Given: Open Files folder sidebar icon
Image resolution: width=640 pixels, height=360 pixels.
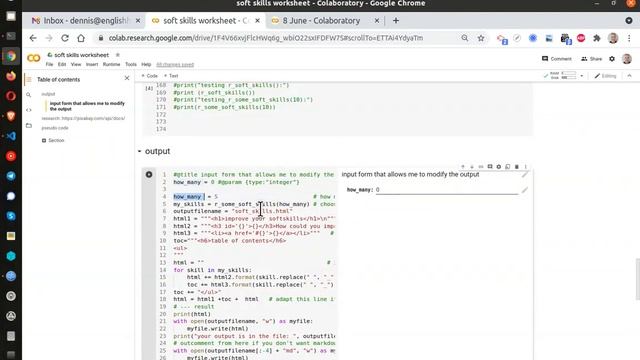Looking at the screenshot, I should [x=29, y=125].
